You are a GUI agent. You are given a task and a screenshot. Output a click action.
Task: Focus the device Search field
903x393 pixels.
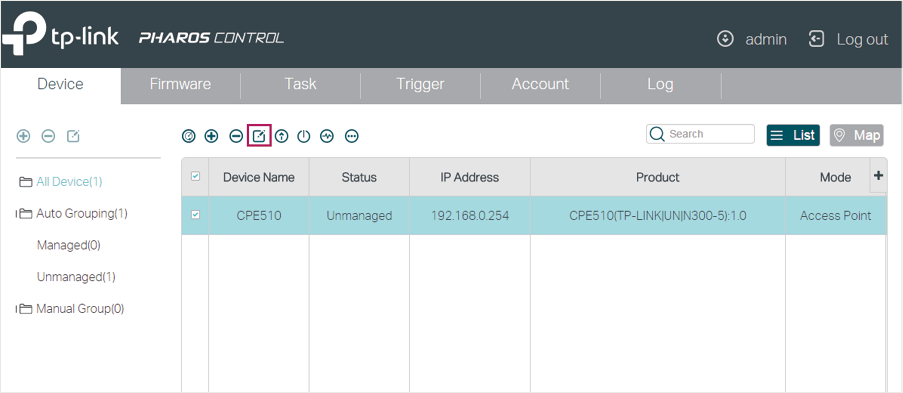tap(700, 134)
